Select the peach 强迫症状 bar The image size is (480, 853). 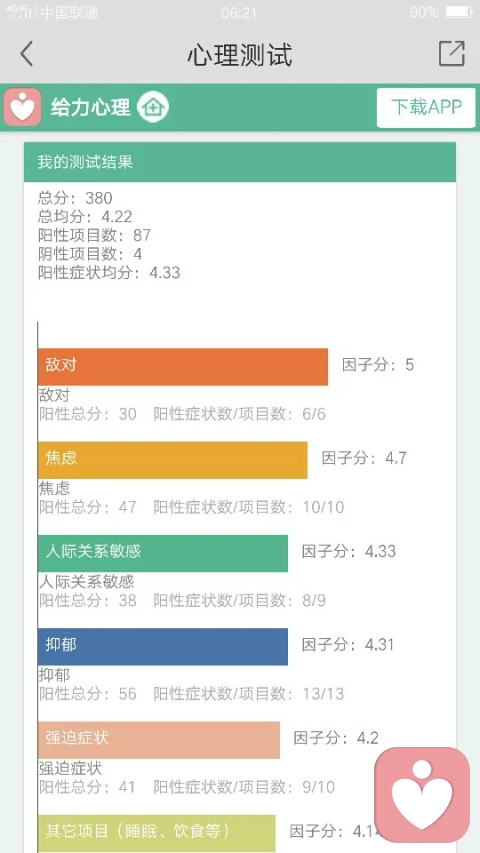click(159, 740)
